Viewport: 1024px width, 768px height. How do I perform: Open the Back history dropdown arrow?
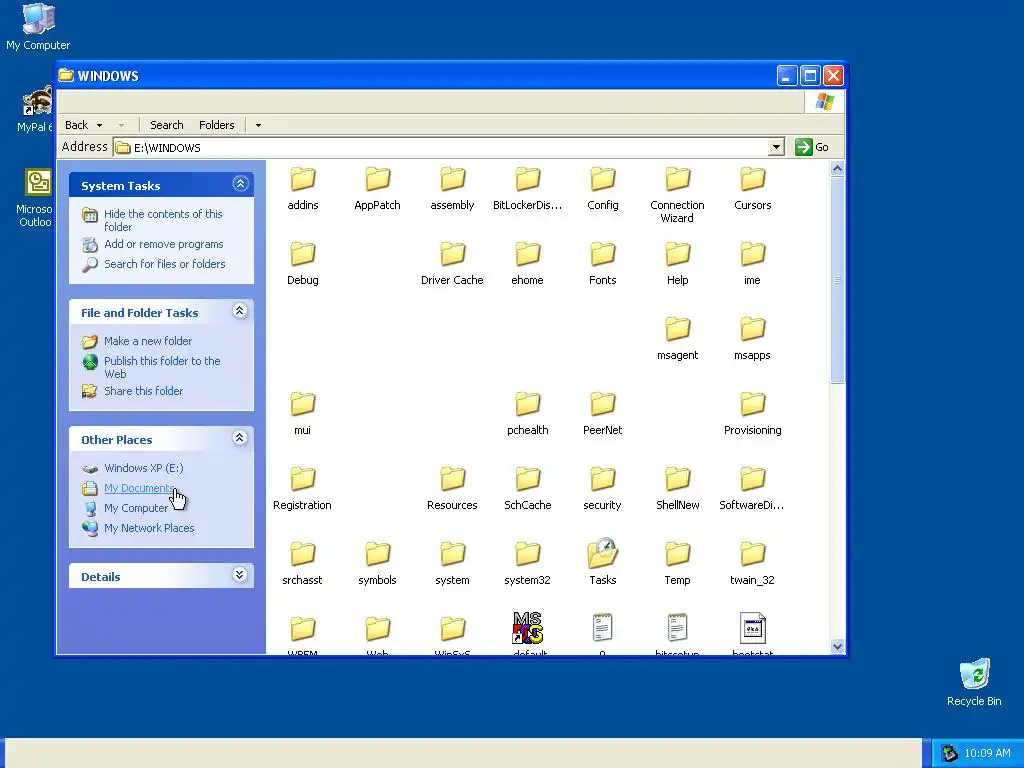point(99,125)
